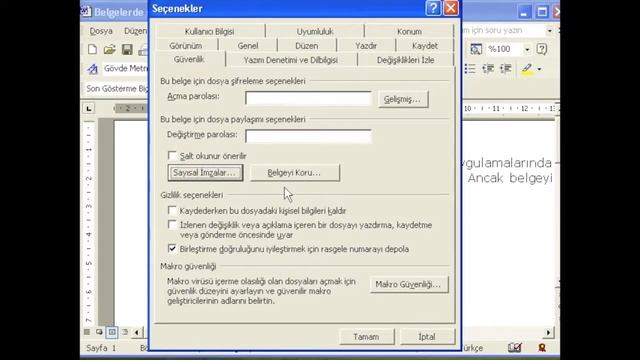Switch to Web Layout view icon
Viewport: 640px width, 360px height.
pyautogui.click(x=99, y=332)
